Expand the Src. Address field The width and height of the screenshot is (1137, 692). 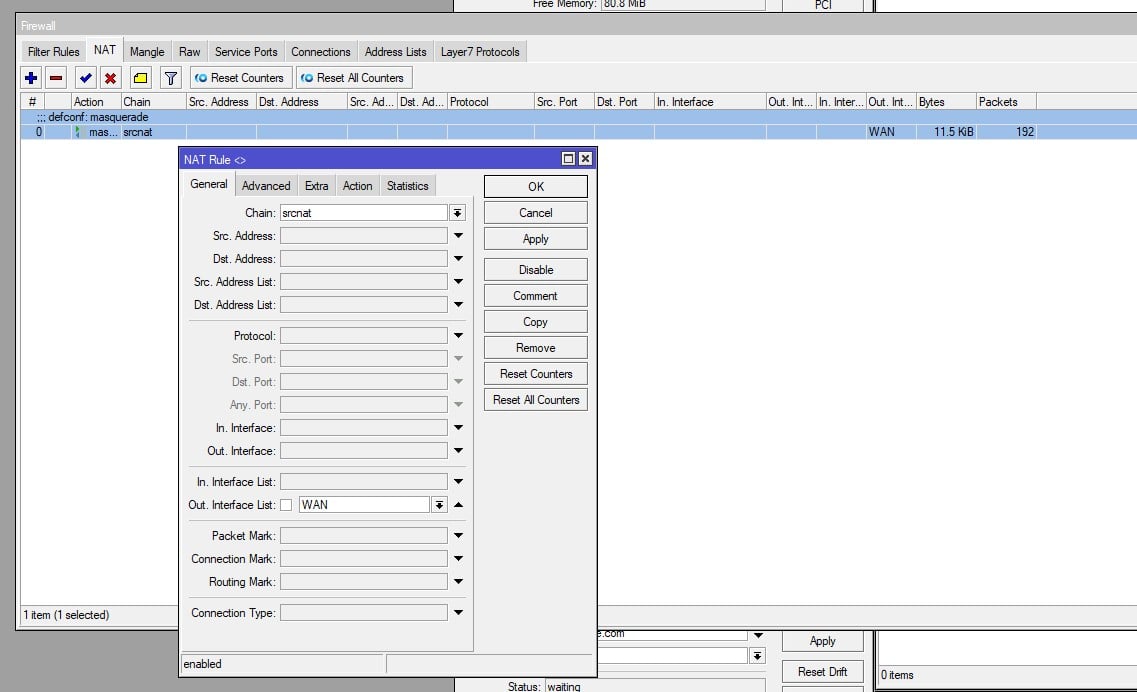458,236
